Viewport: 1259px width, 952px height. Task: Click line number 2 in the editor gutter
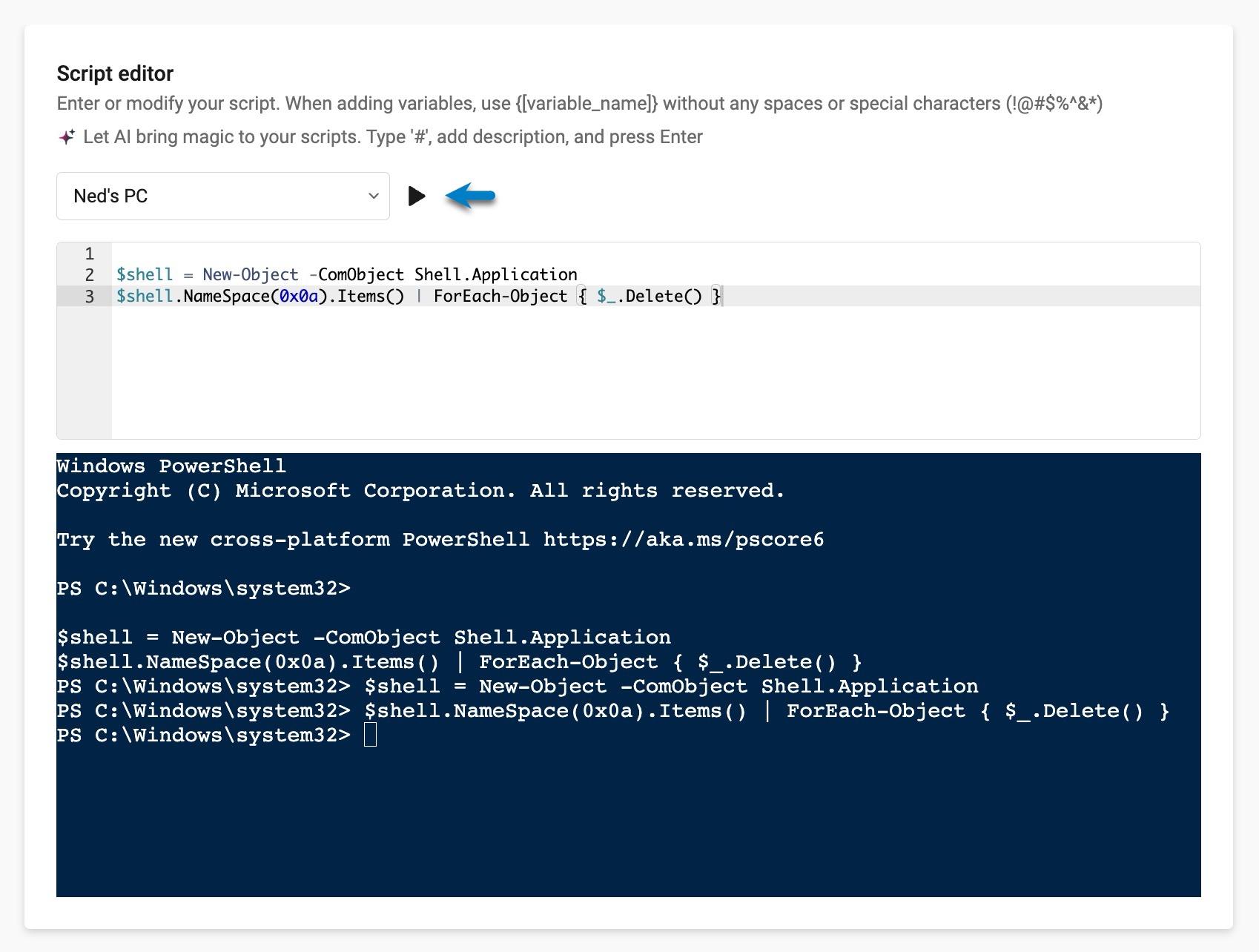[x=90, y=275]
